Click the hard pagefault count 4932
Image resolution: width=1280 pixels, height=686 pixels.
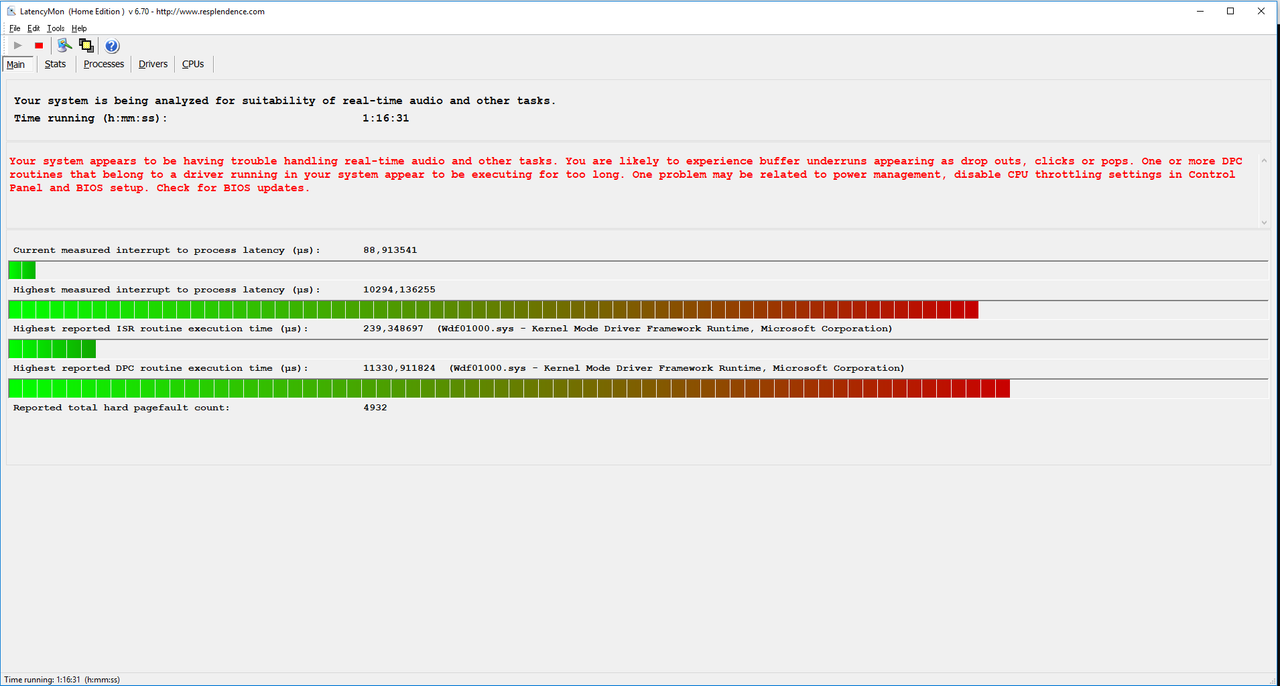pyautogui.click(x=375, y=407)
